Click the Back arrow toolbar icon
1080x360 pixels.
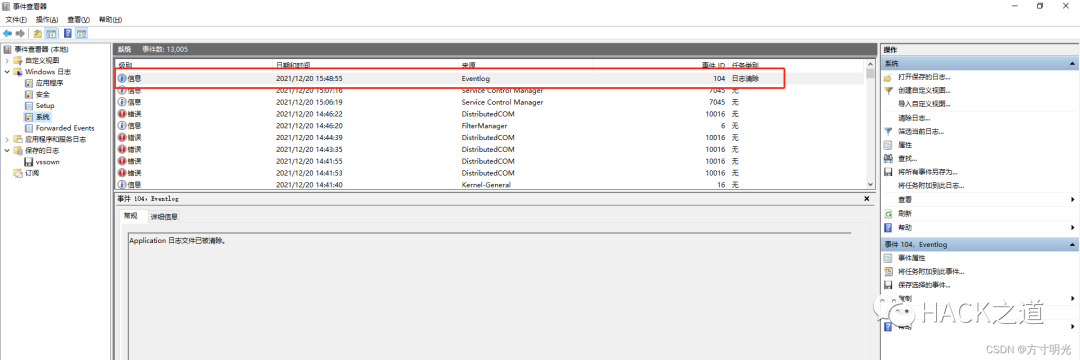tap(8, 33)
